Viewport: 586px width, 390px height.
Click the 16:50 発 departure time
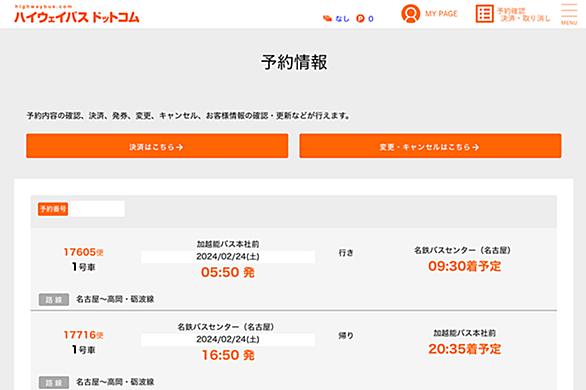tap(228, 355)
